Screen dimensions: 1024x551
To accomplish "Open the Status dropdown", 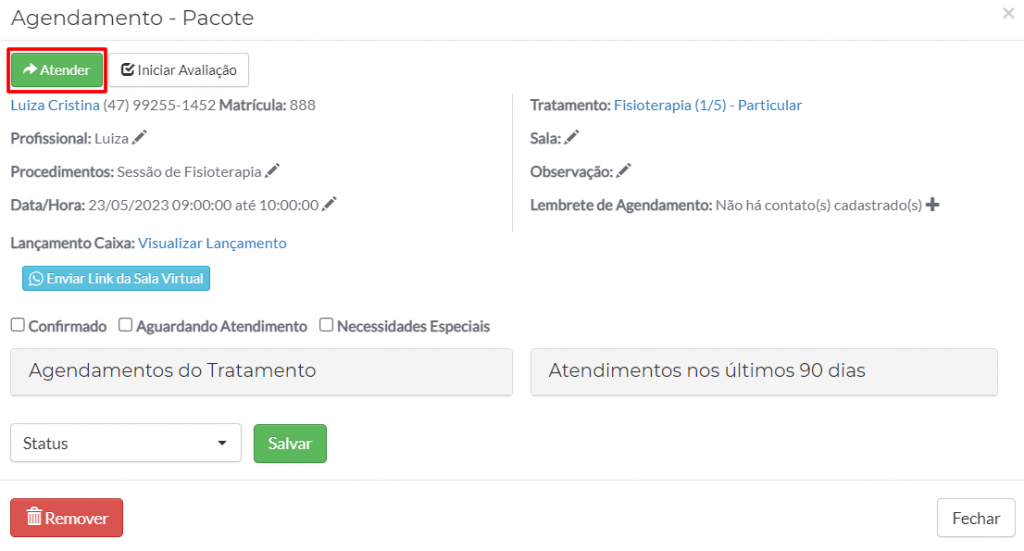I will (x=126, y=443).
